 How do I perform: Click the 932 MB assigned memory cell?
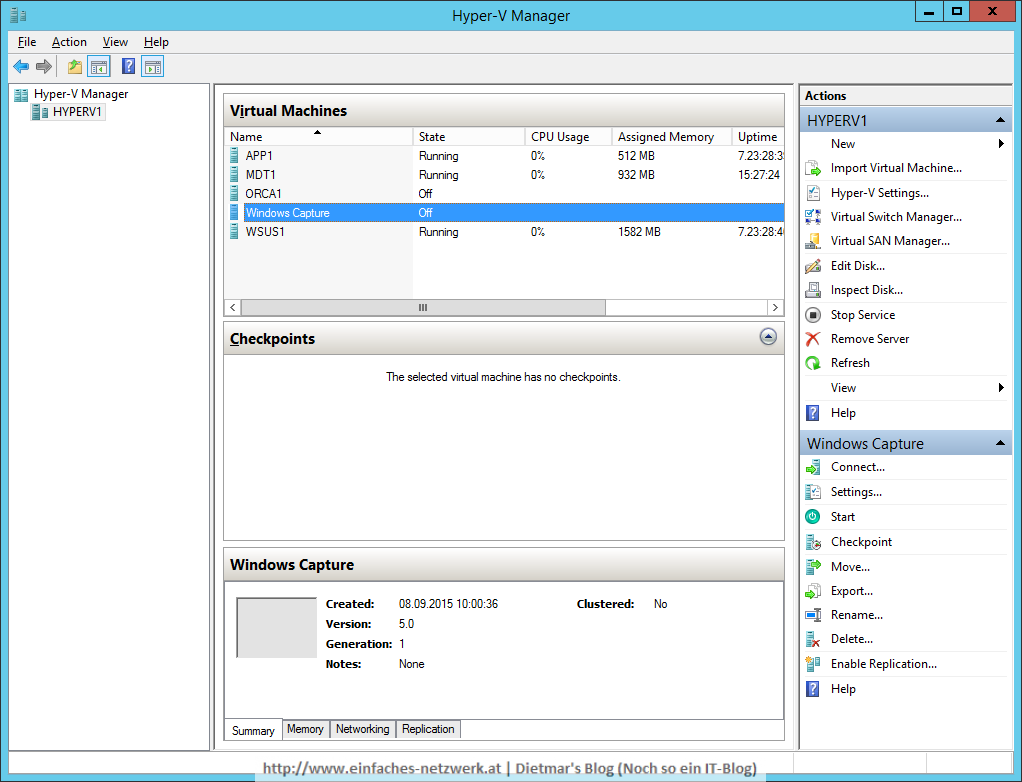click(x=636, y=175)
